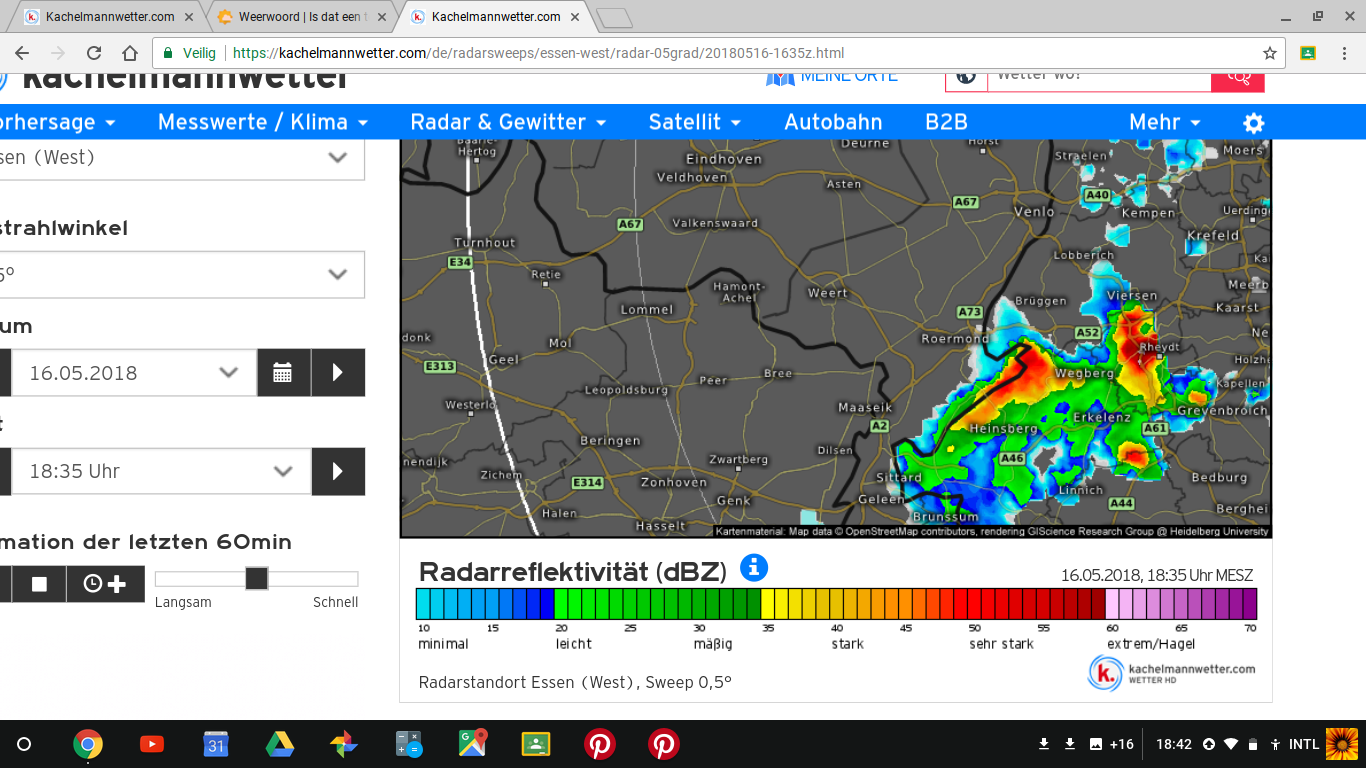Screen dimensions: 1366x768
Task: Open the Chrome three-dot menu
Action: tap(1343, 53)
